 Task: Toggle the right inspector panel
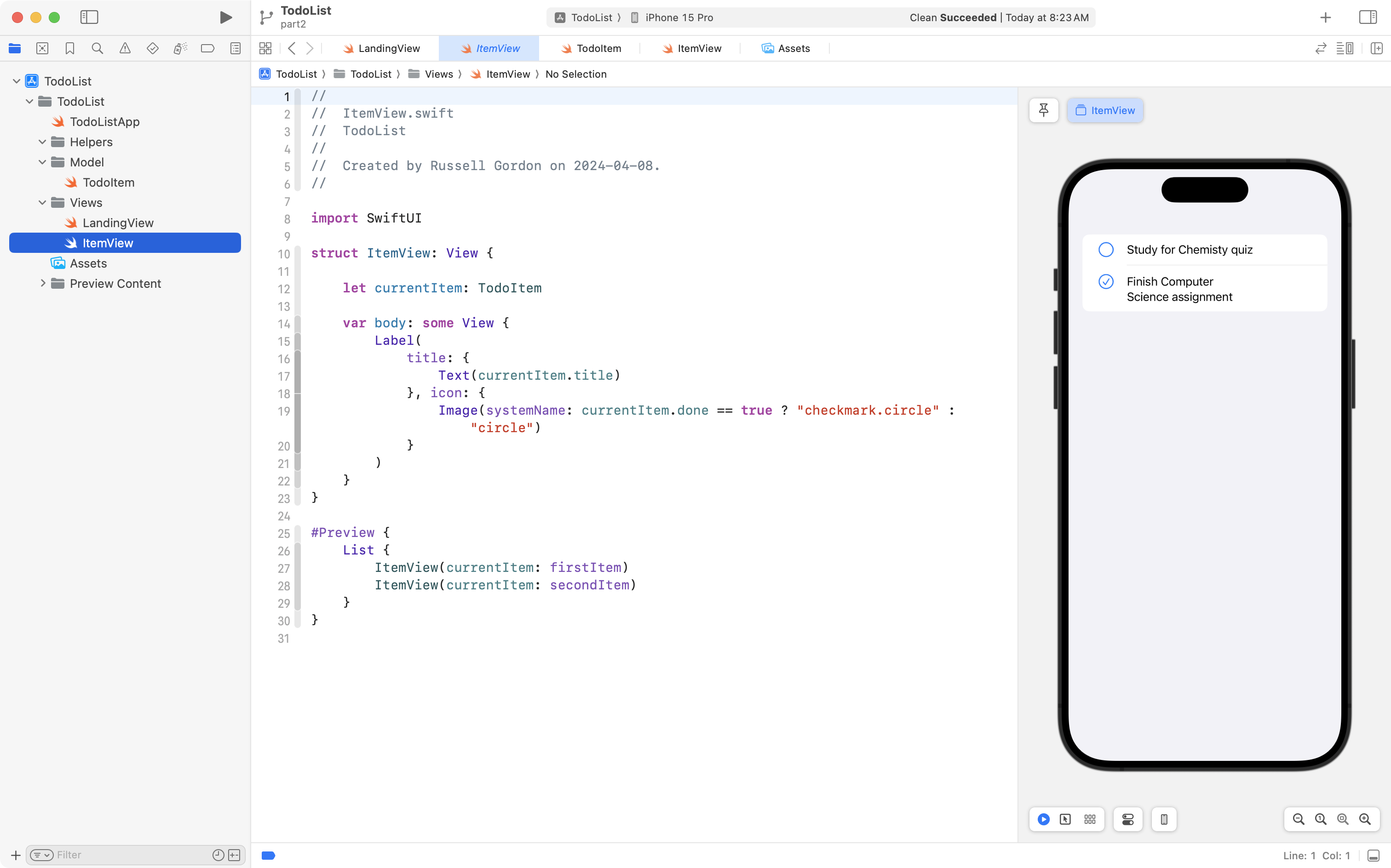[1368, 17]
